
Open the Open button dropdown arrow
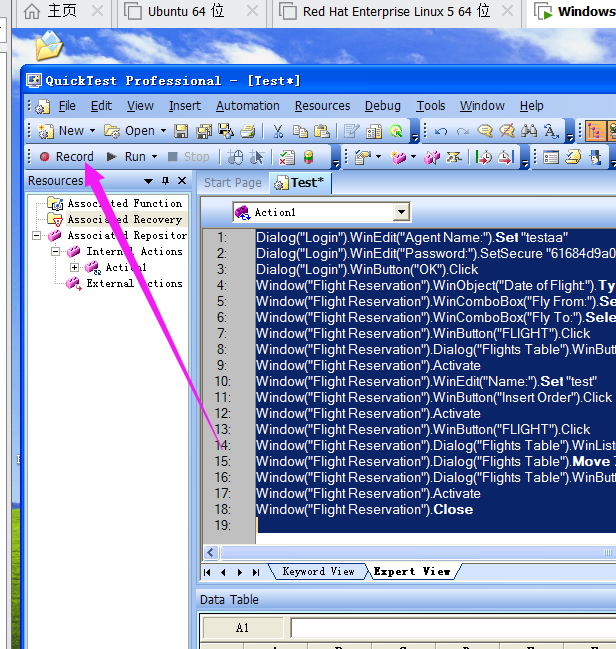tap(164, 131)
